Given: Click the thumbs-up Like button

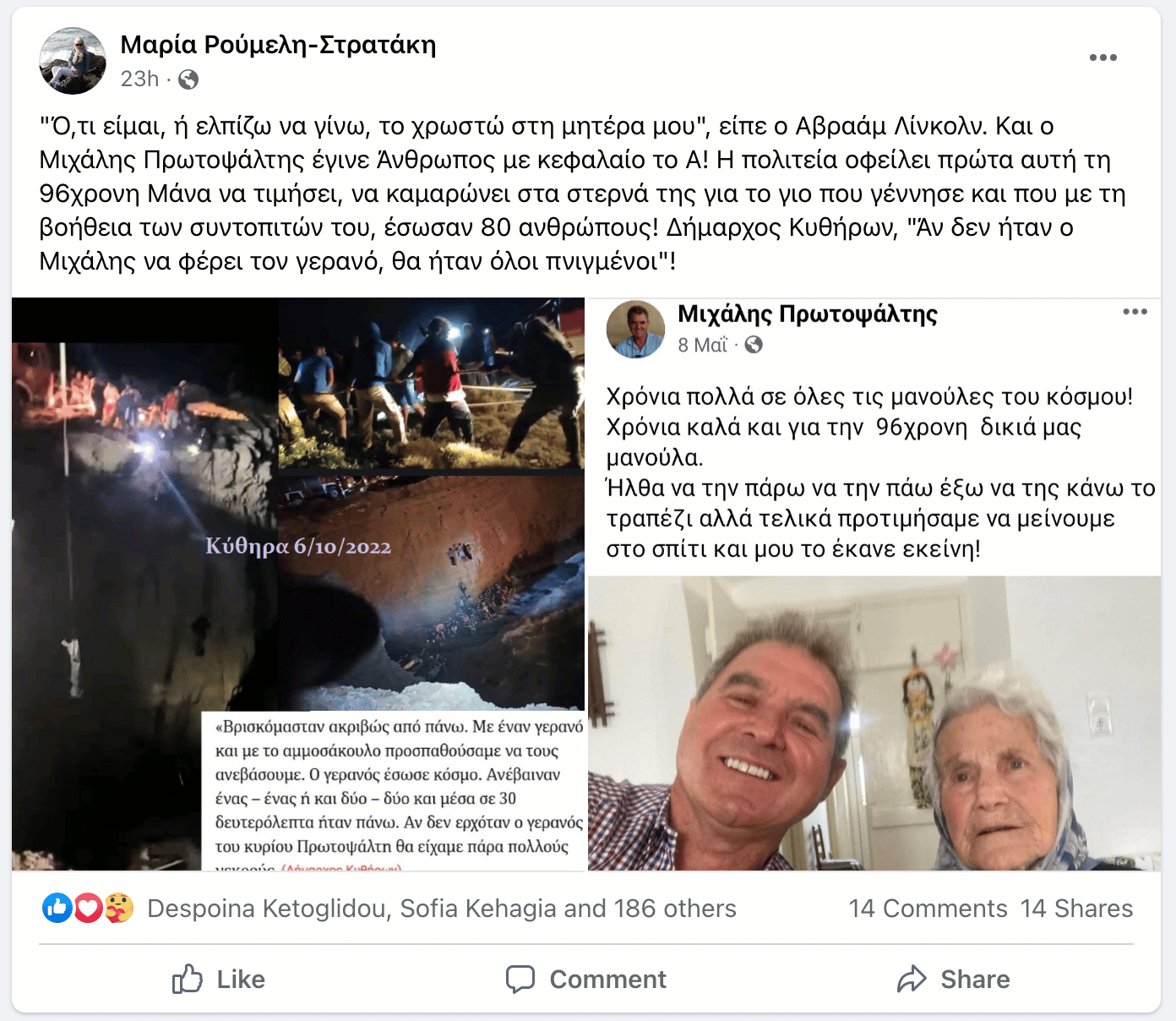Looking at the screenshot, I should tap(219, 980).
